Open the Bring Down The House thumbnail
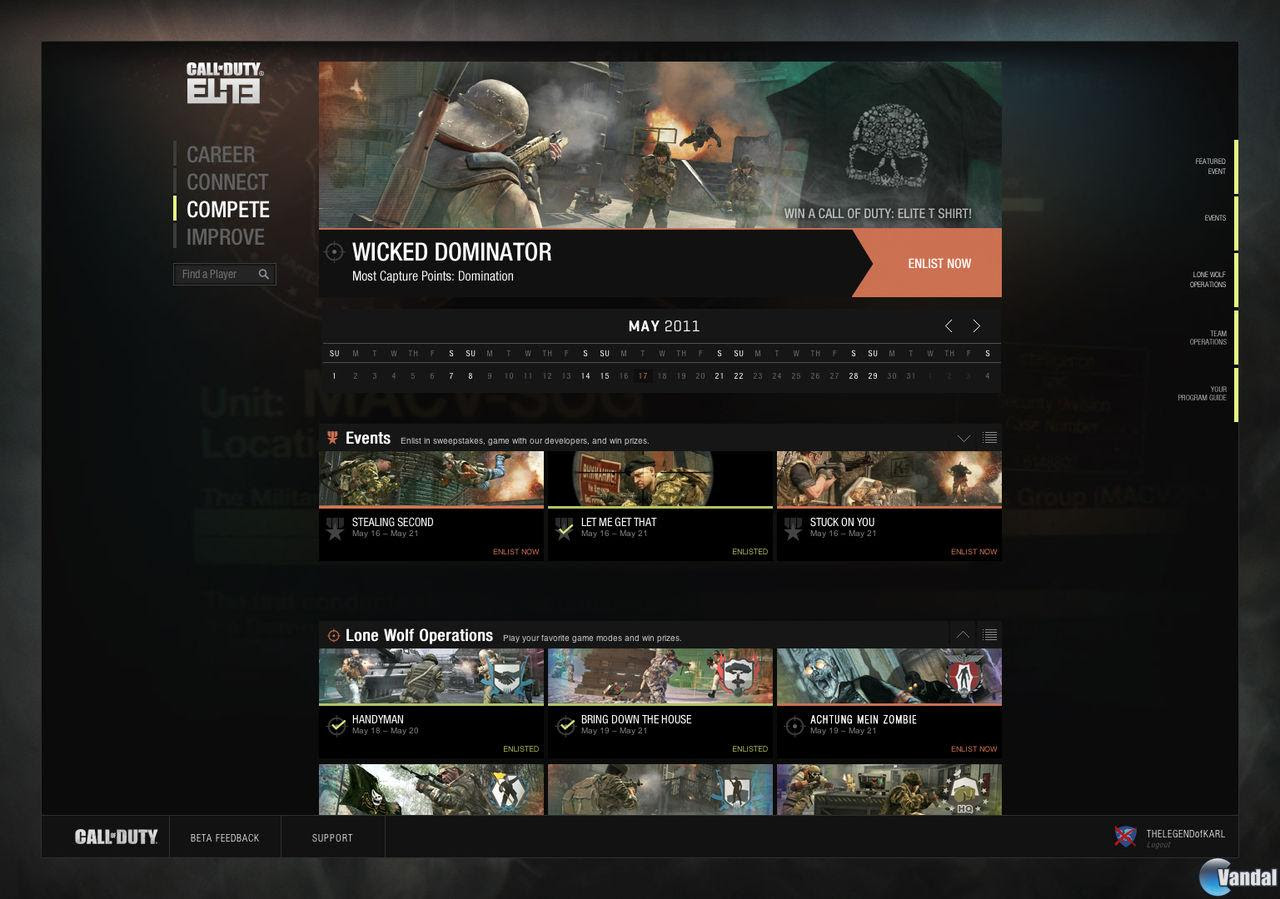This screenshot has height=899, width=1280. click(660, 677)
